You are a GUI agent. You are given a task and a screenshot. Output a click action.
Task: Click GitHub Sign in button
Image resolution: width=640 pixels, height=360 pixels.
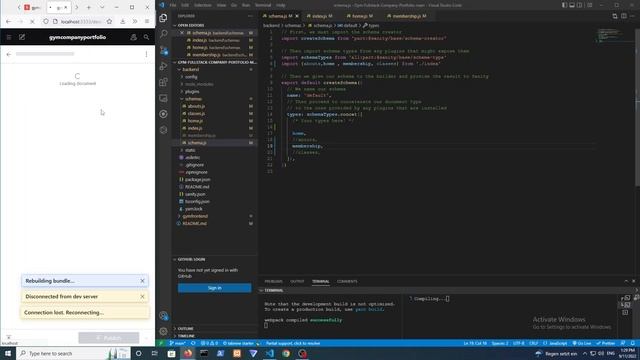[214, 288]
